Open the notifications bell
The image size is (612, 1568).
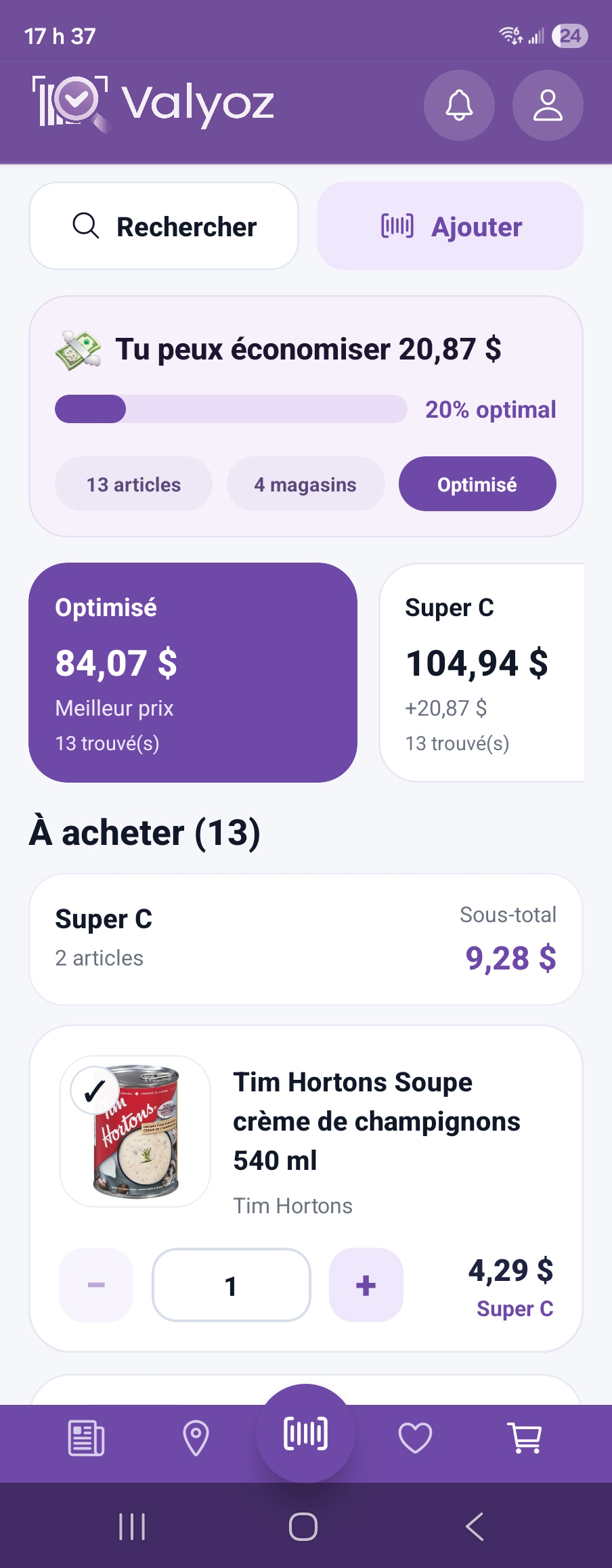(x=459, y=106)
